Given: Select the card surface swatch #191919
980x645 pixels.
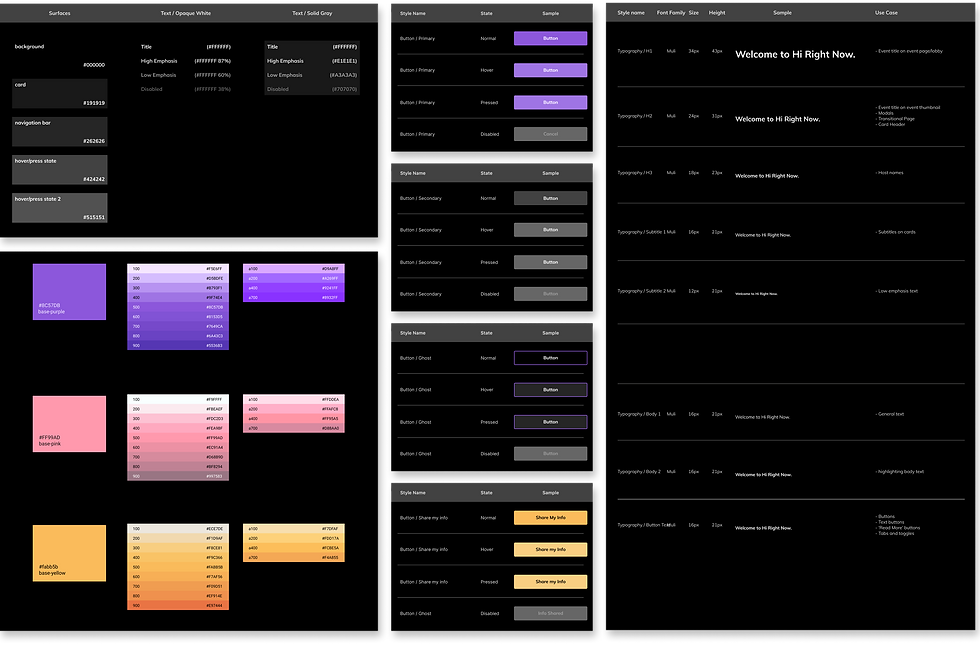Looking at the screenshot, I should pyautogui.click(x=60, y=94).
